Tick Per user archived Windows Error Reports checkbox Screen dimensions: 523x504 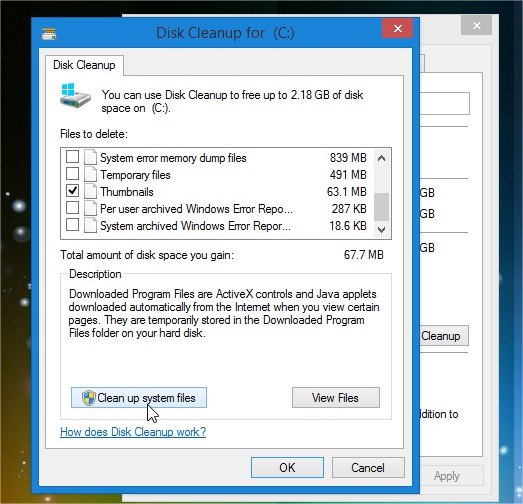[x=72, y=207]
